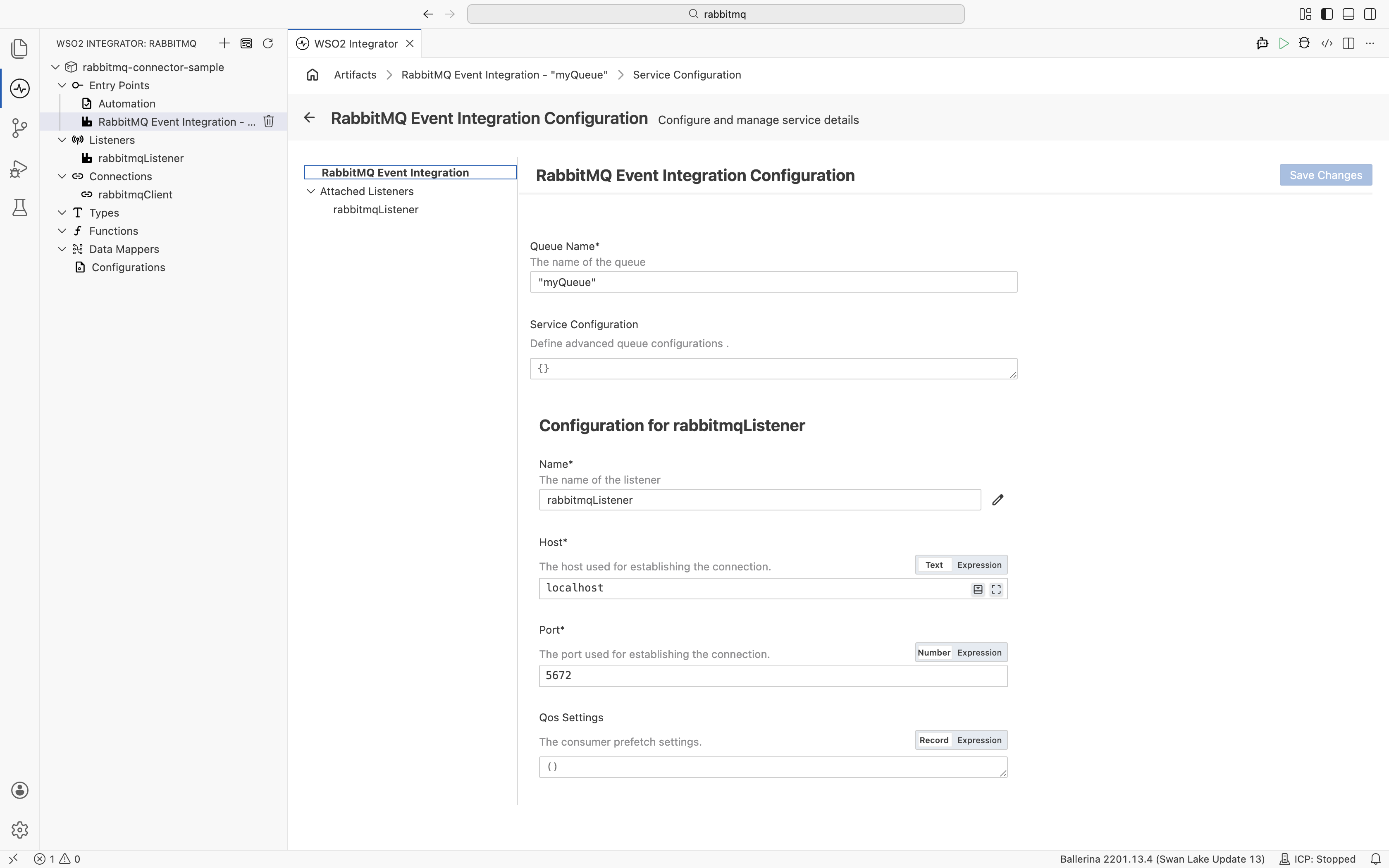Open helper pane icon in Host field

pos(978,589)
